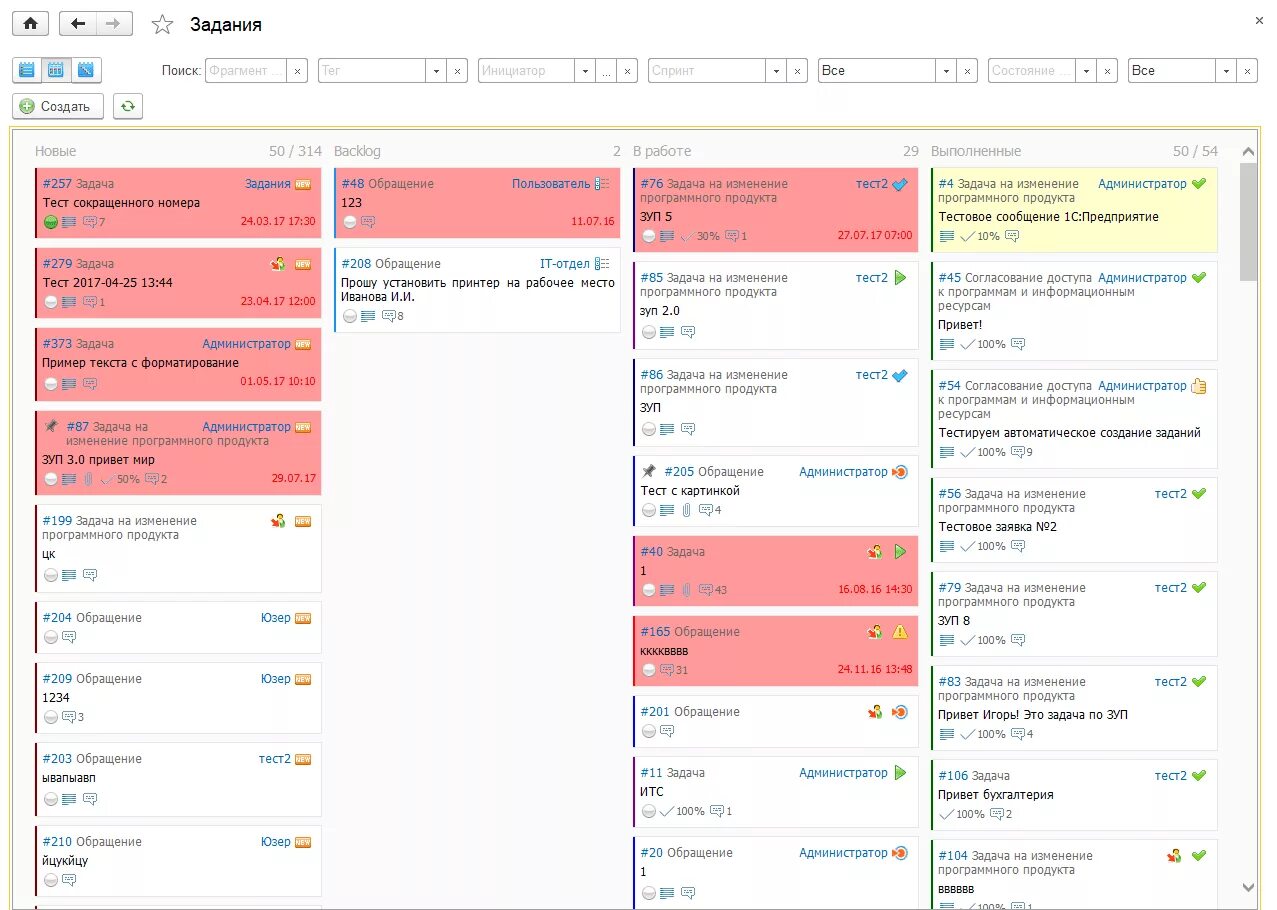Open checklist icon on request #48
Viewport: 1277px width, 910px height.
coord(602,184)
